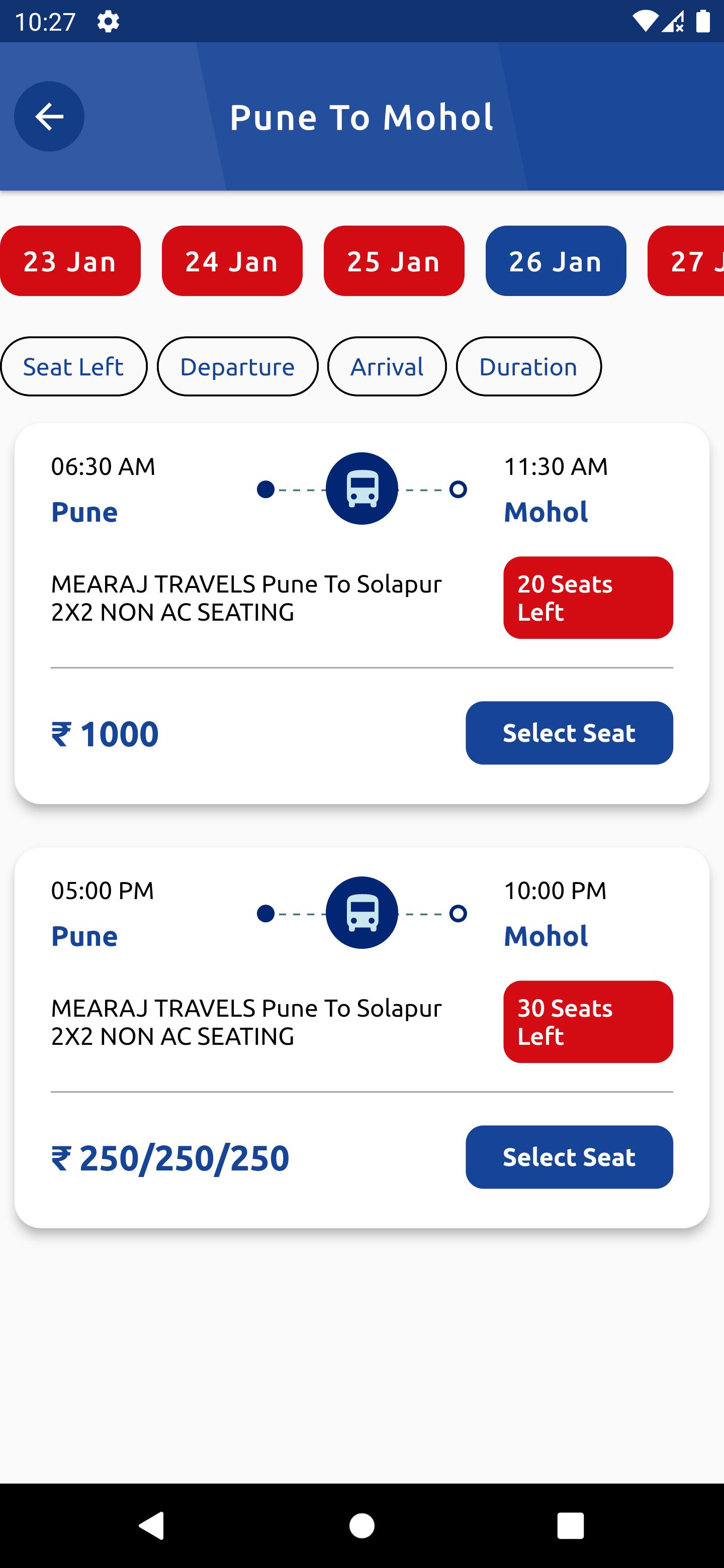Select partially visible 27 Jan date

(x=686, y=261)
